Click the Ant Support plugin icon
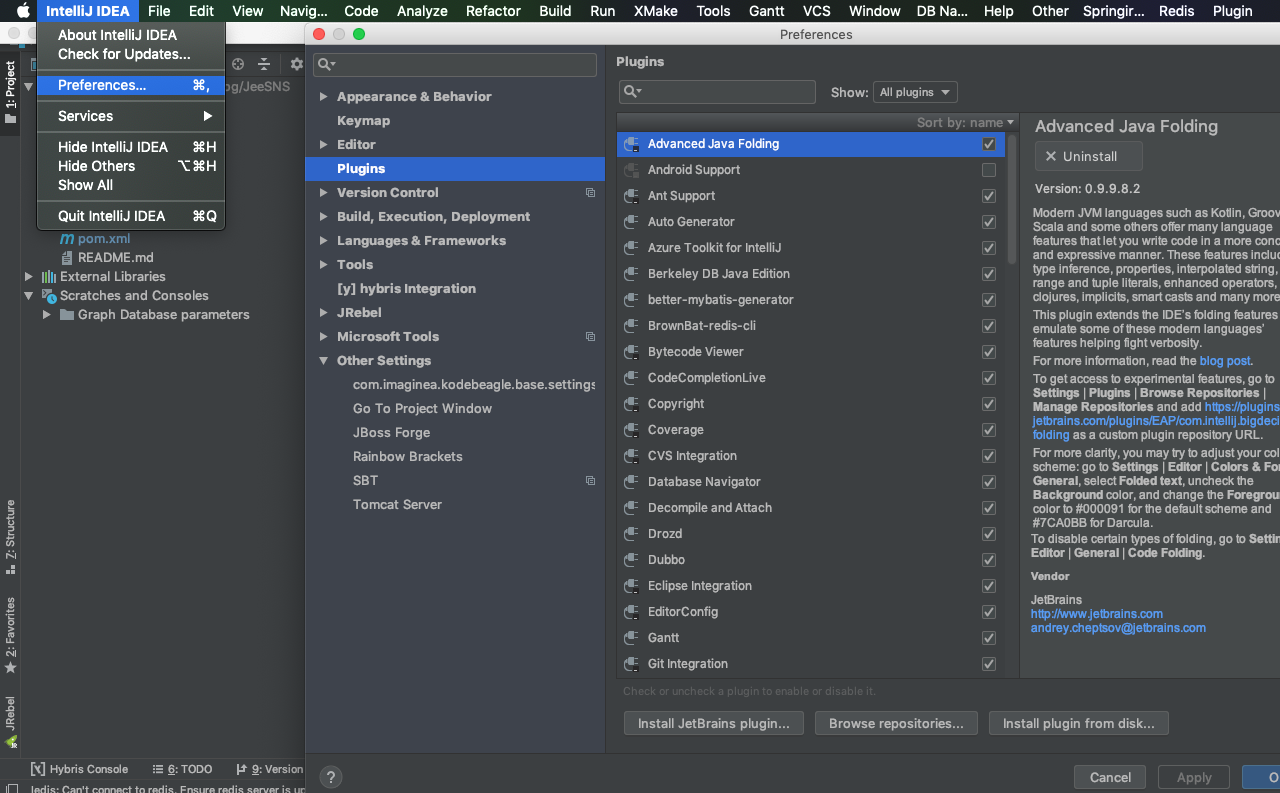 [631, 196]
